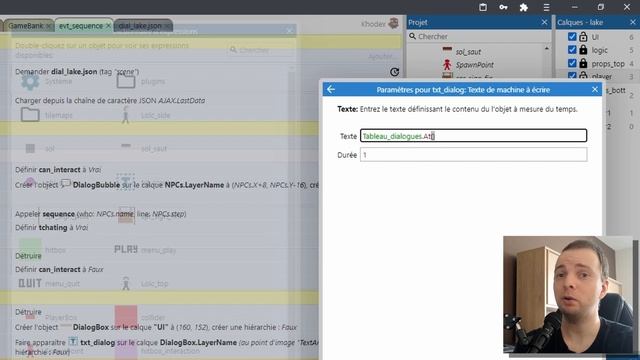
Task: Toggle visibility checkbox for logic layer
Action: click(x=572, y=50)
